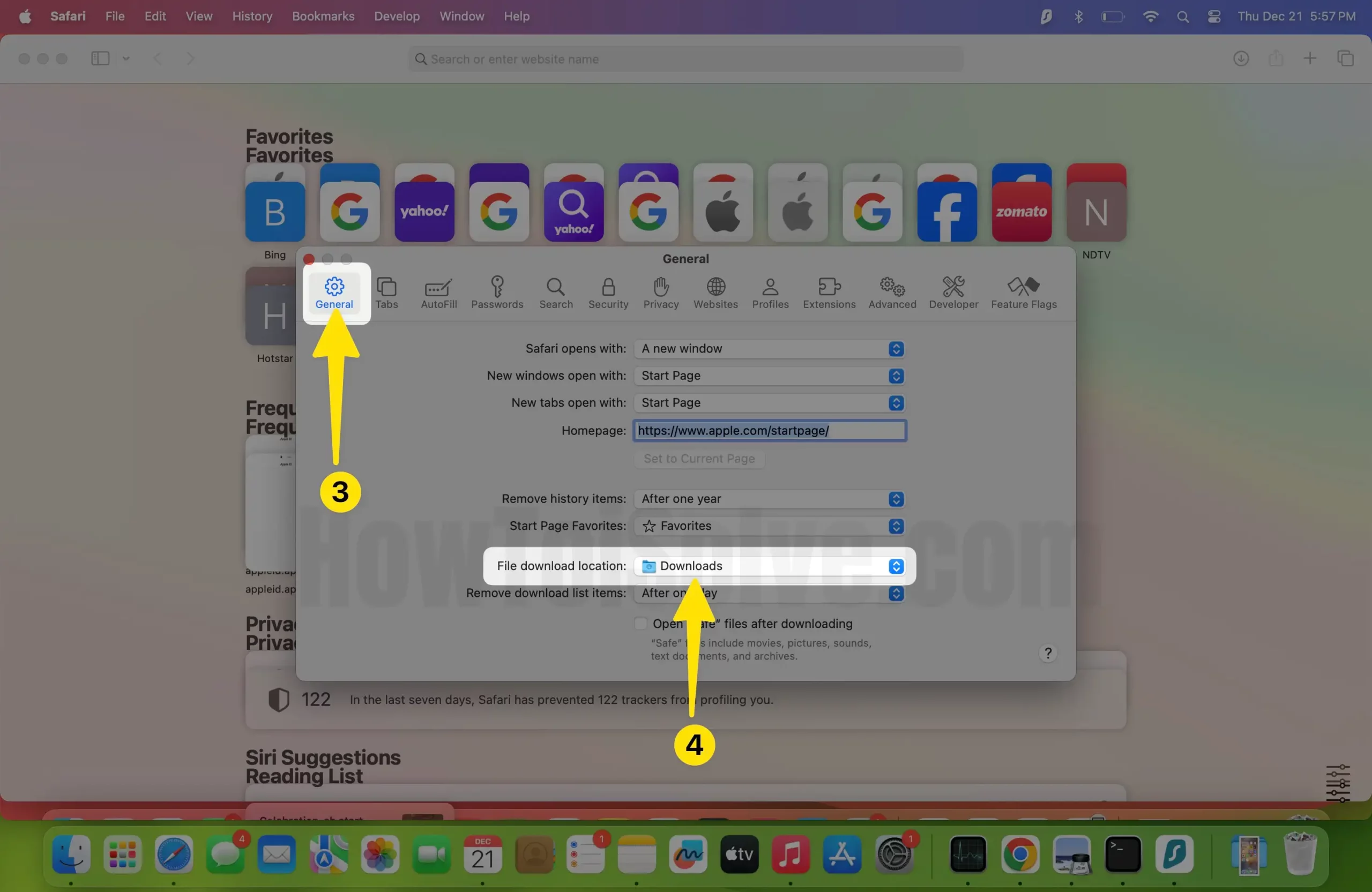Click the Share toolbar icon

pos(1275,58)
